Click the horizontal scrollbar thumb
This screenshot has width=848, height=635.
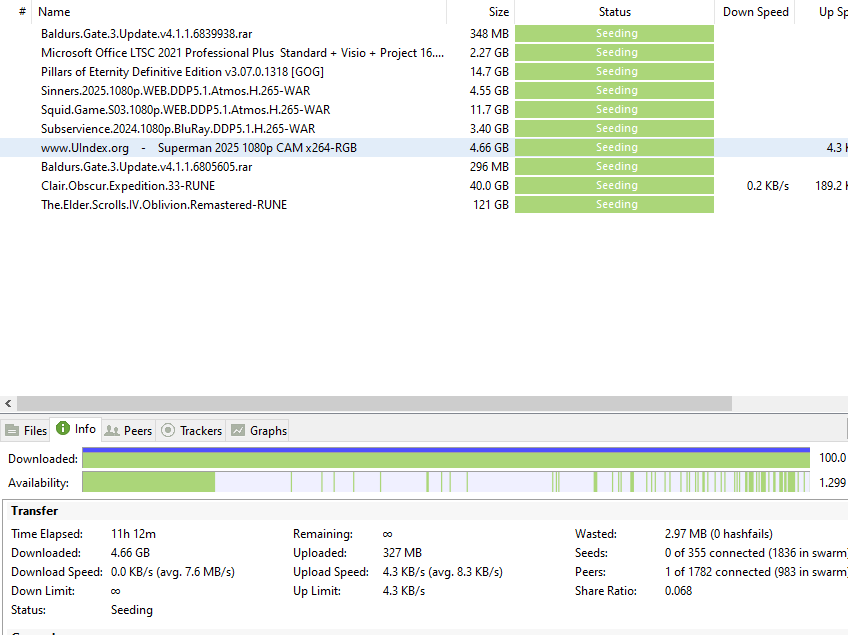coord(374,404)
